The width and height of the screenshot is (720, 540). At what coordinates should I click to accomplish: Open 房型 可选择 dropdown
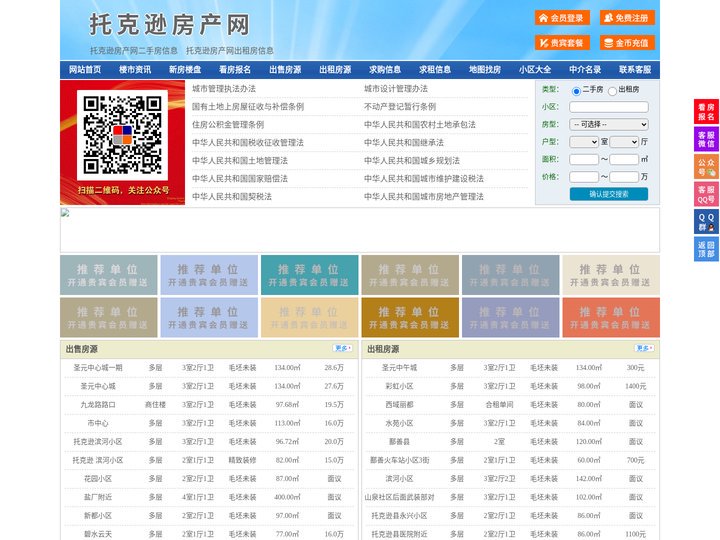pos(609,124)
